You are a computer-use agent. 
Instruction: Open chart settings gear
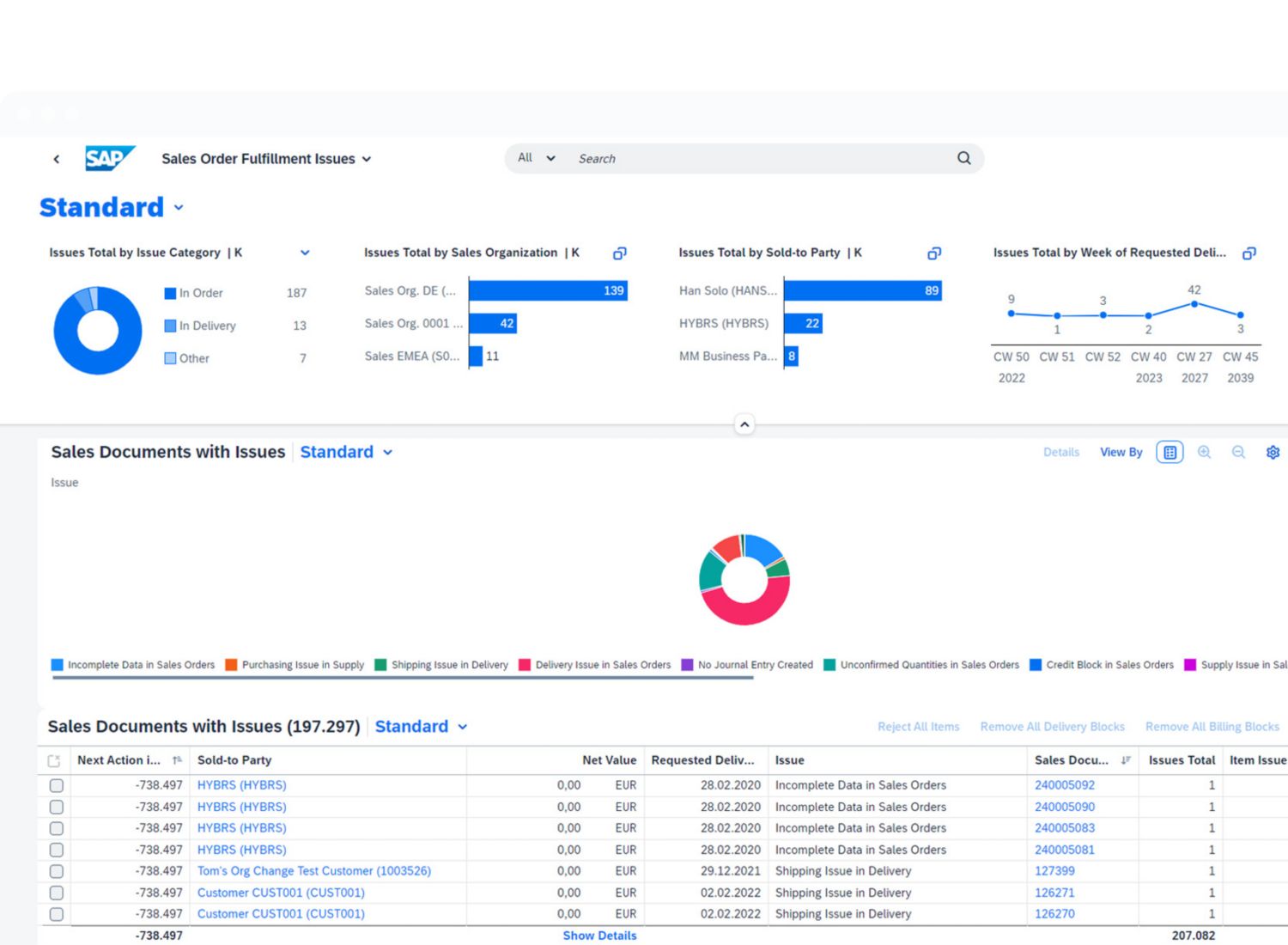coord(1273,453)
